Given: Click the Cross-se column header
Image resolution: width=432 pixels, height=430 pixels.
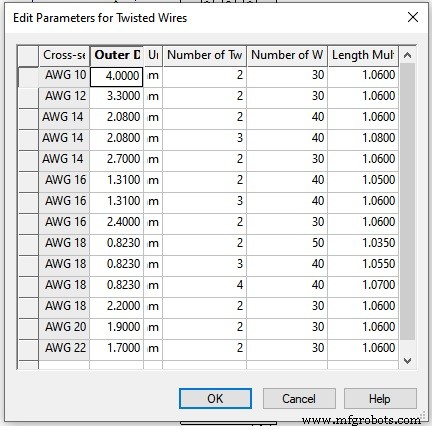Looking at the screenshot, I should click(x=64, y=55).
